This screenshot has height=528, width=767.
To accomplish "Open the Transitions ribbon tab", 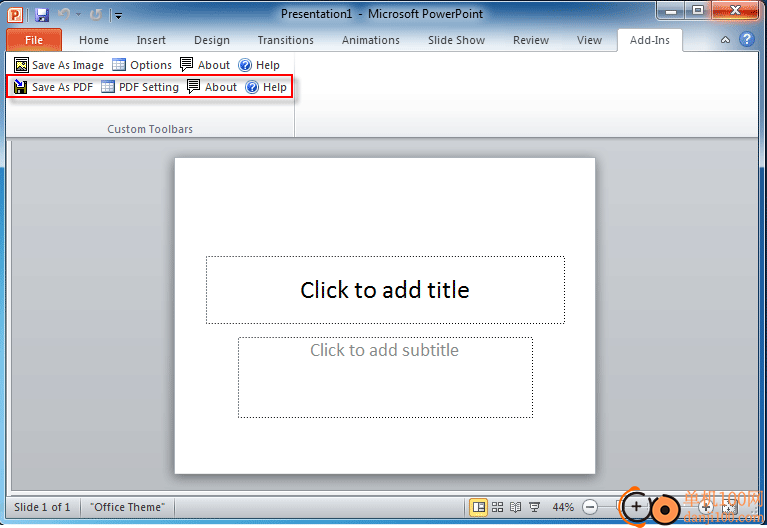I will coord(286,40).
